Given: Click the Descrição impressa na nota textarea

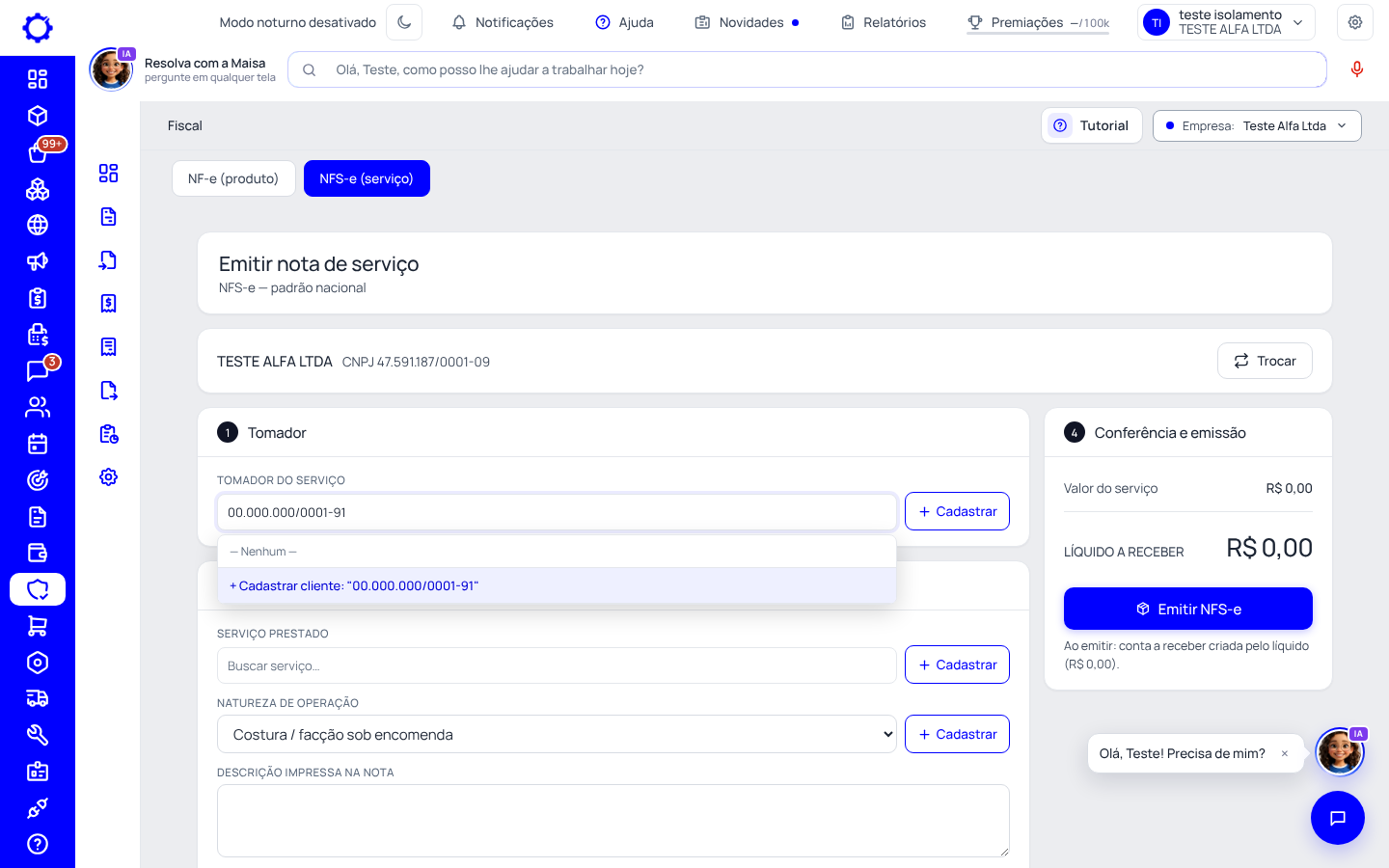Looking at the screenshot, I should click(x=613, y=821).
